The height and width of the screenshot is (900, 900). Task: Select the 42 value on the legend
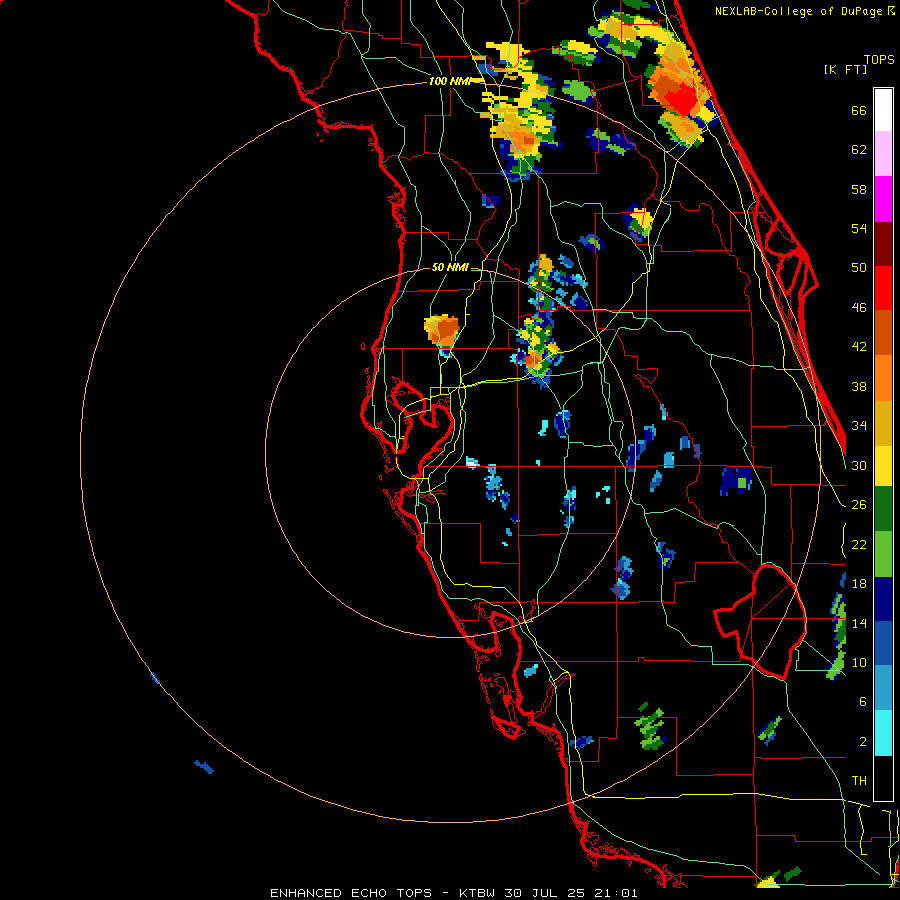point(859,347)
